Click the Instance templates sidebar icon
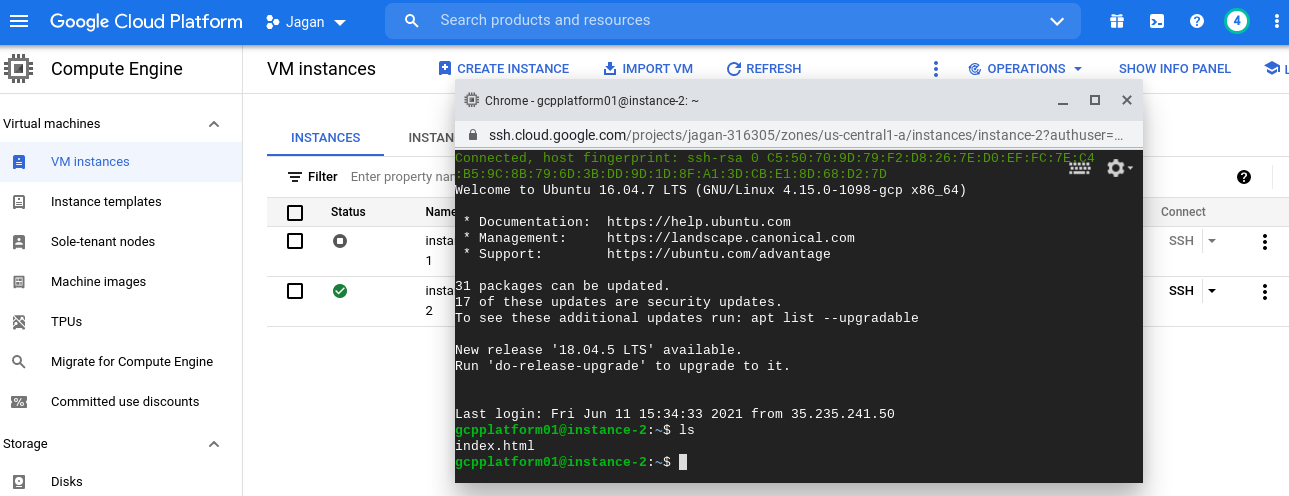This screenshot has width=1289, height=496. tap(19, 202)
